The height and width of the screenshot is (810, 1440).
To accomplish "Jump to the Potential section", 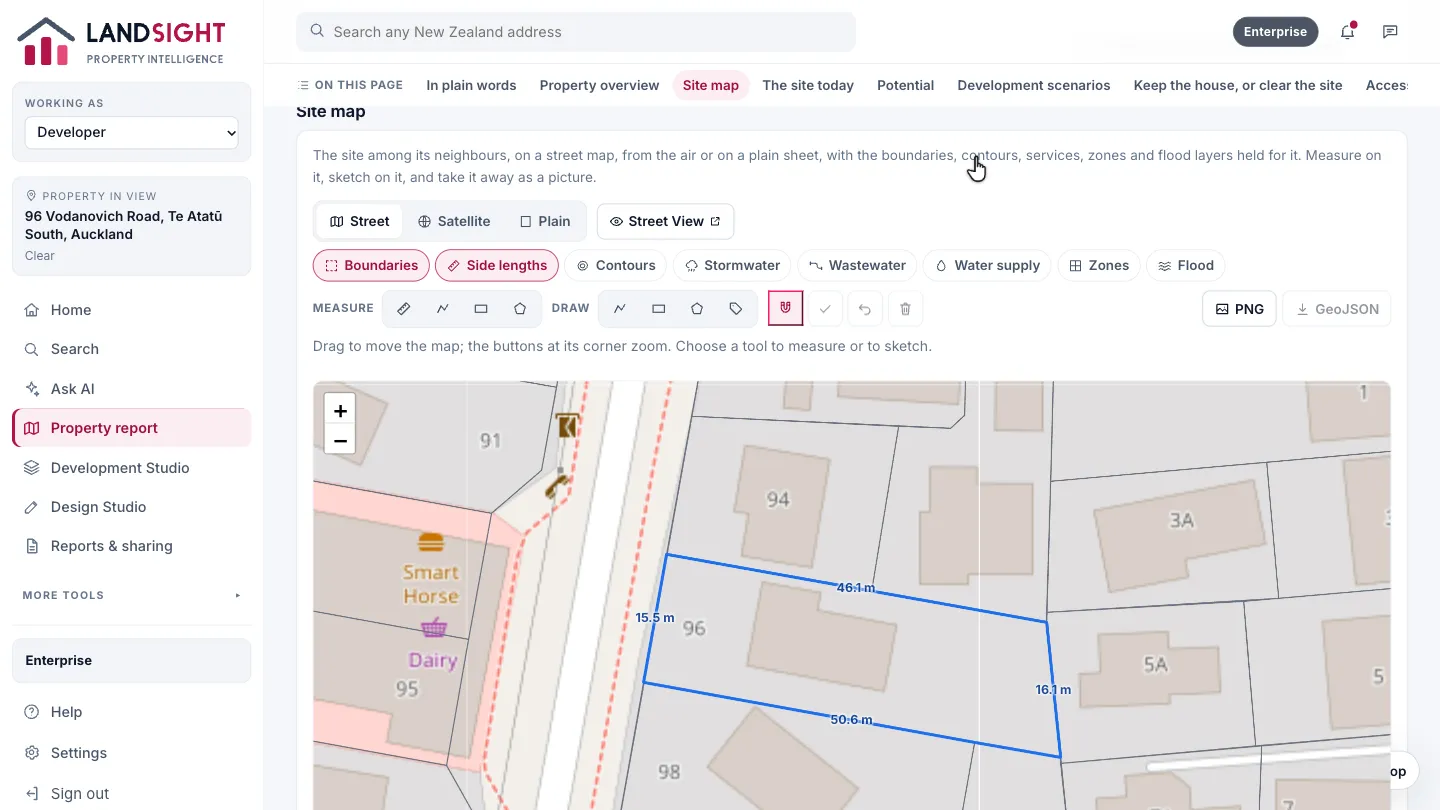I will click(905, 85).
